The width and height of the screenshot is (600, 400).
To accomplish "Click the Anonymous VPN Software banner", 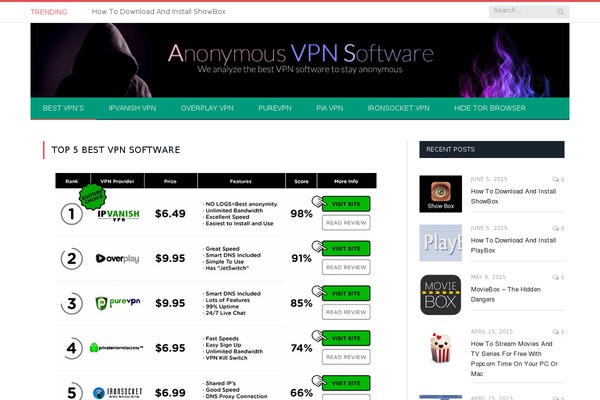I will pyautogui.click(x=300, y=60).
